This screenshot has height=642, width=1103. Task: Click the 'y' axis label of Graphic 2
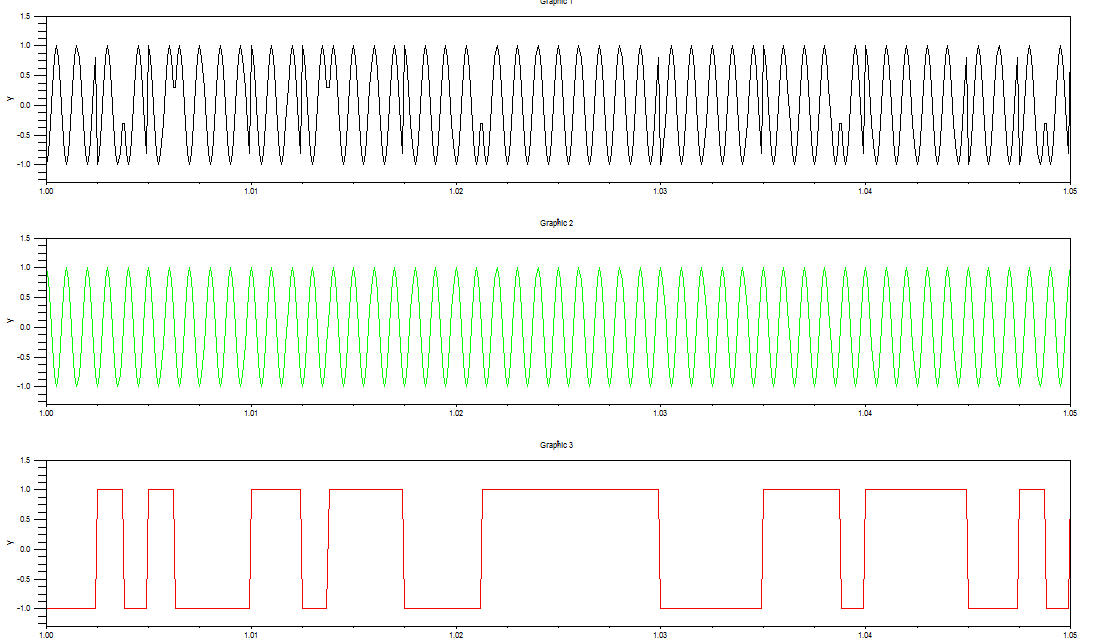10,321
